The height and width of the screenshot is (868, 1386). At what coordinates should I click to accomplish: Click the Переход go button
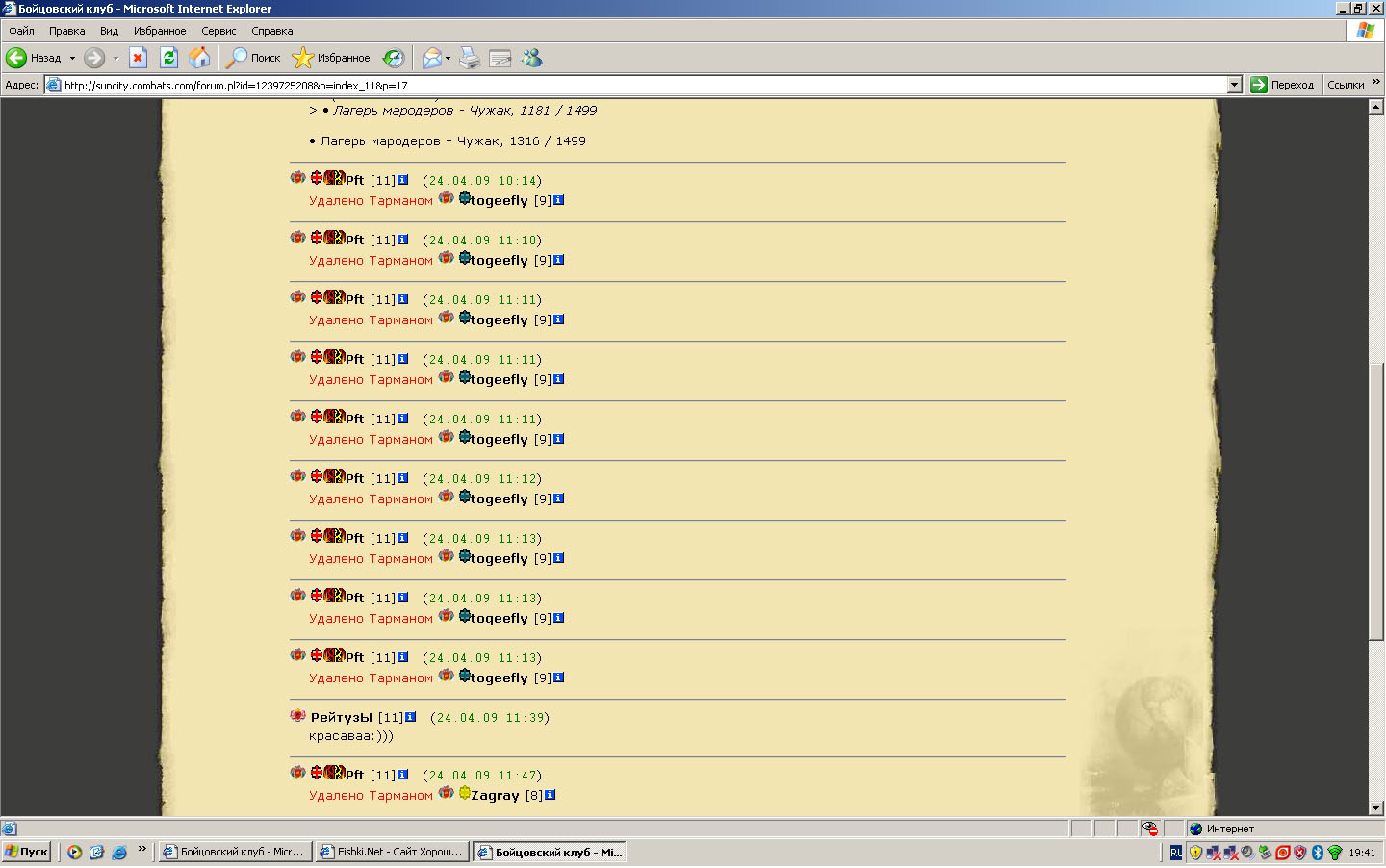point(1282,85)
